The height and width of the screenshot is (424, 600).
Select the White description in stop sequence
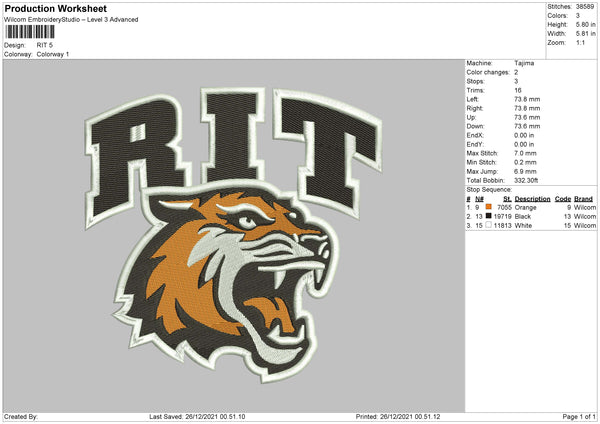coord(523,226)
